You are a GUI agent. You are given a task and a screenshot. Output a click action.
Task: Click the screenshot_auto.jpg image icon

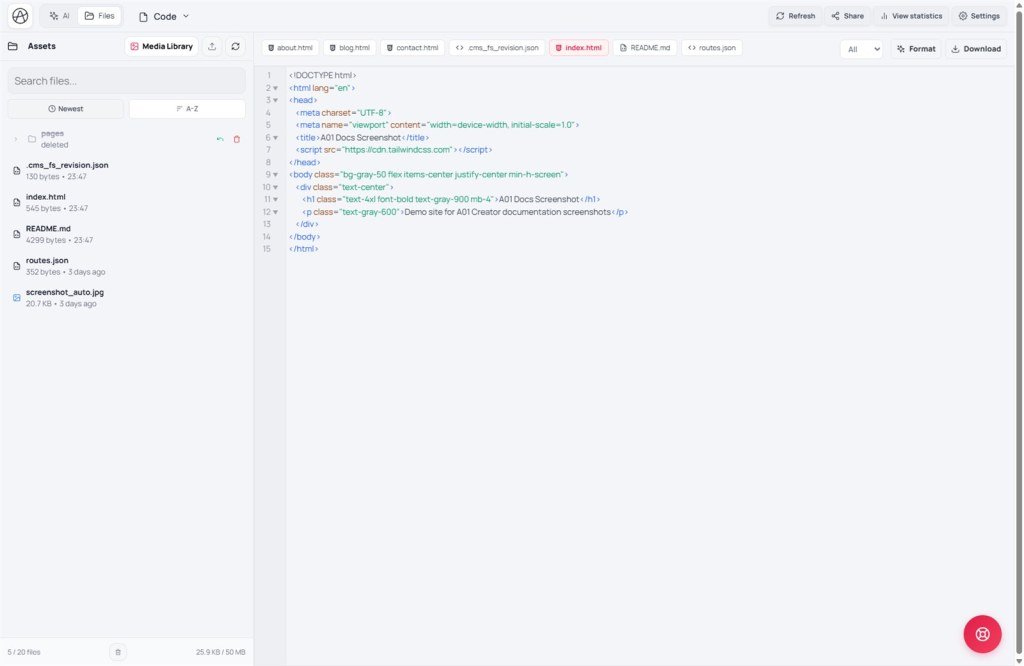pyautogui.click(x=16, y=298)
